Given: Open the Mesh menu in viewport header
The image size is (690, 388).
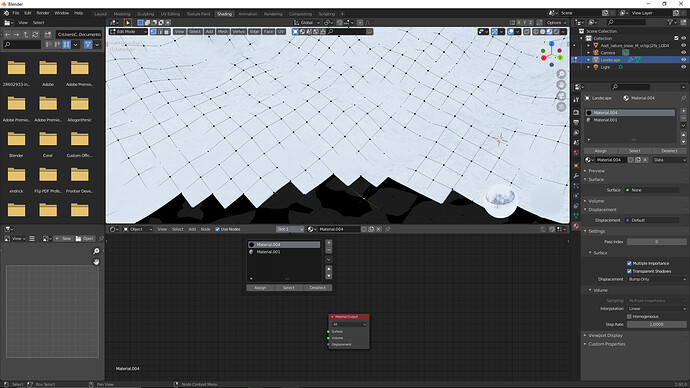Looking at the screenshot, I should [223, 32].
